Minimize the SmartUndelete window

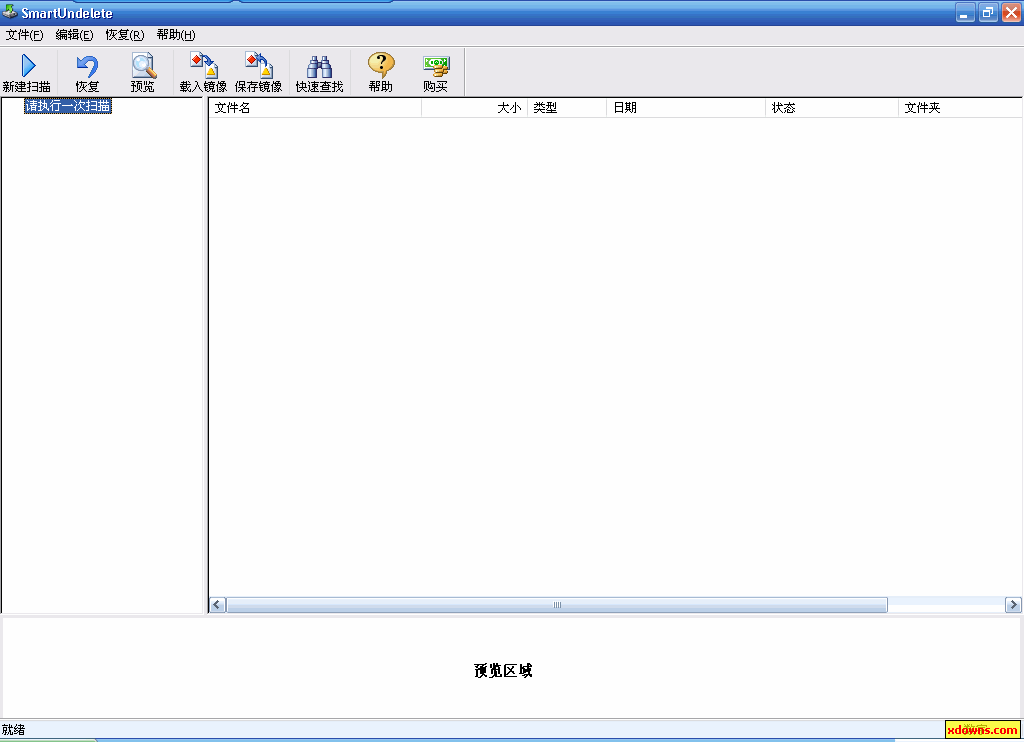(965, 12)
